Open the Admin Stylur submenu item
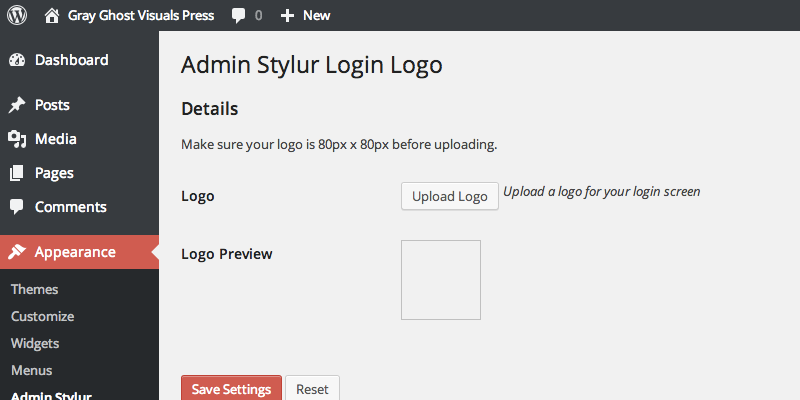 (51, 395)
